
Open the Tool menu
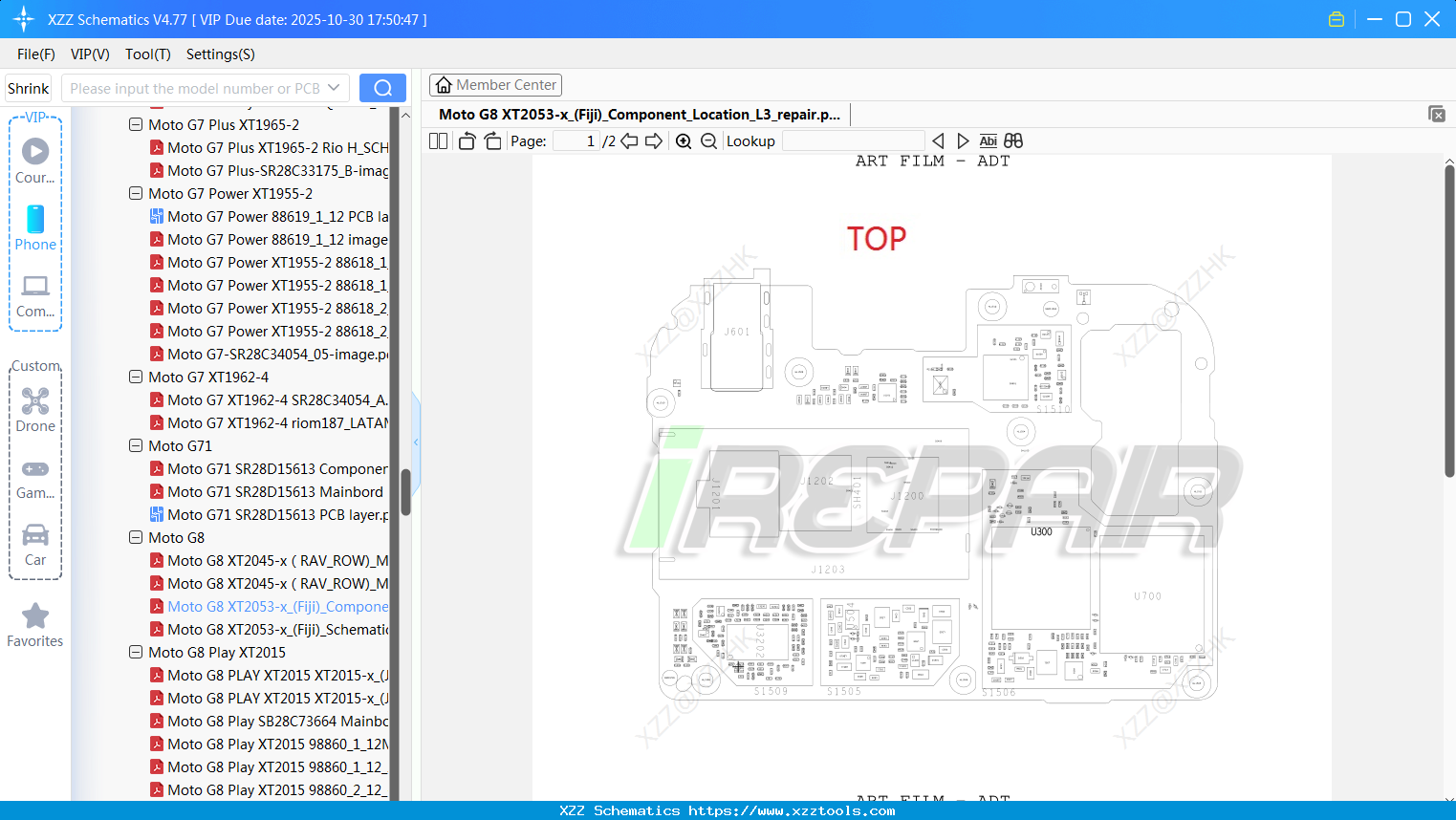[x=147, y=54]
